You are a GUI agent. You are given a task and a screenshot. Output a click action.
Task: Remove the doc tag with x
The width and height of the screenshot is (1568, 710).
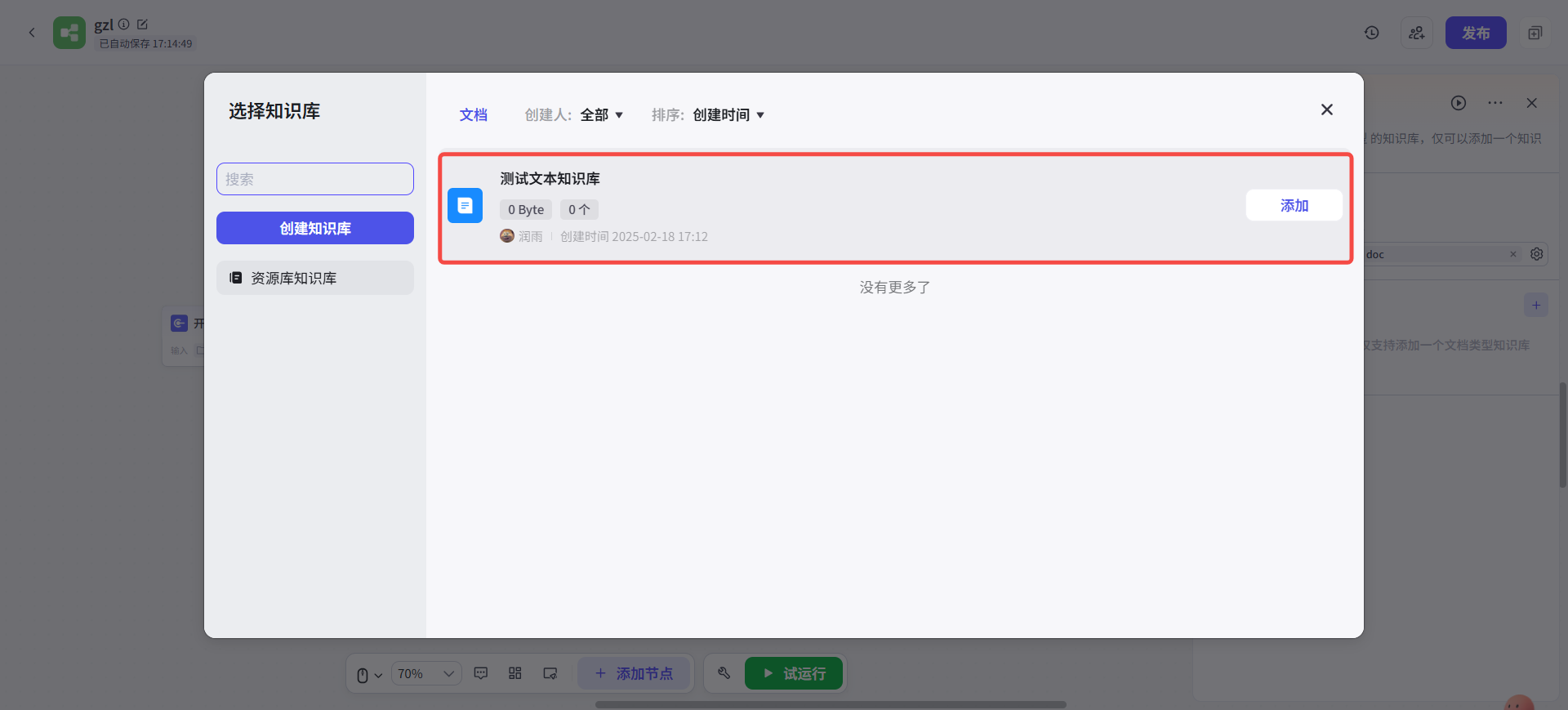coord(1513,254)
